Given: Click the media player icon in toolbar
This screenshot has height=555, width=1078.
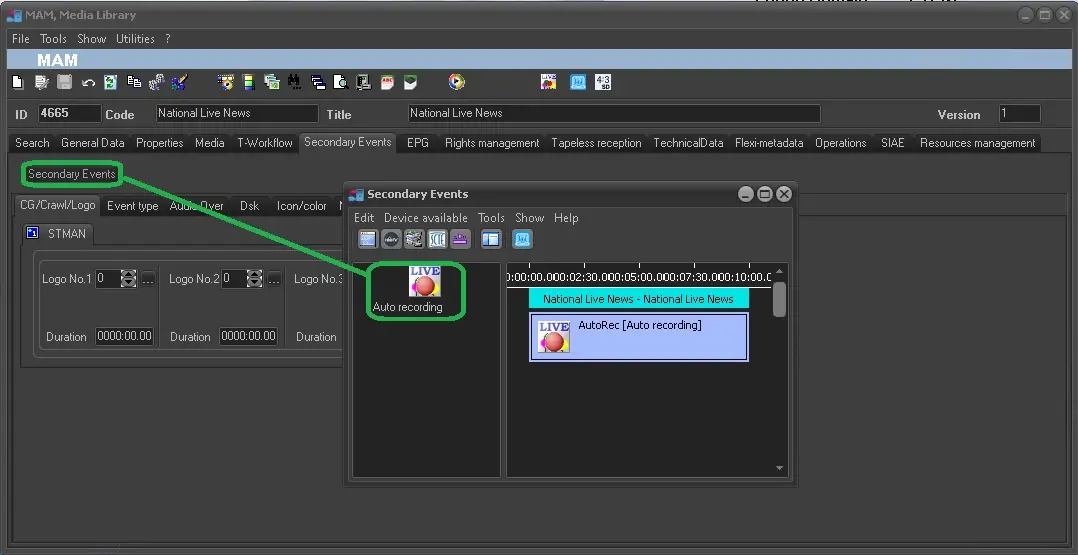Looking at the screenshot, I should (x=456, y=83).
